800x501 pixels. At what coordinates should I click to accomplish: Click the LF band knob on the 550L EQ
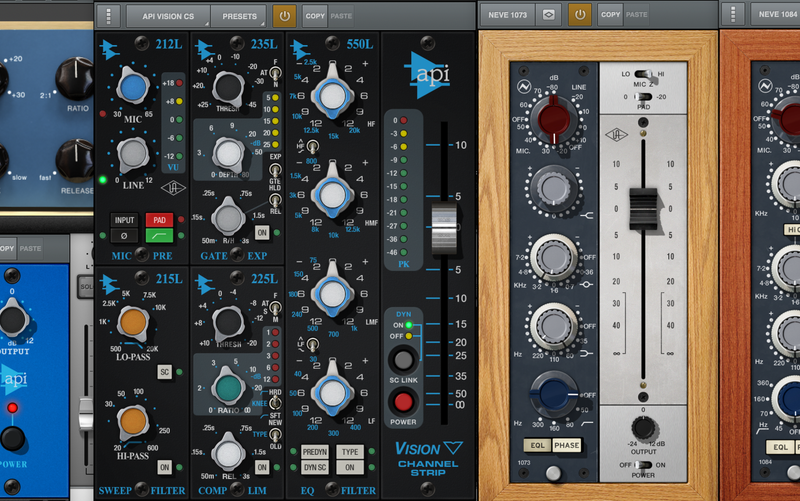[333, 392]
